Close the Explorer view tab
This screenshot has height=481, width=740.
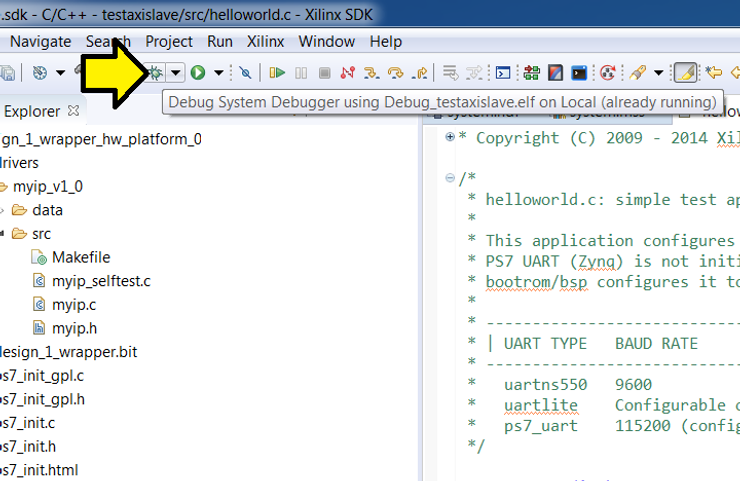[x=73, y=110]
